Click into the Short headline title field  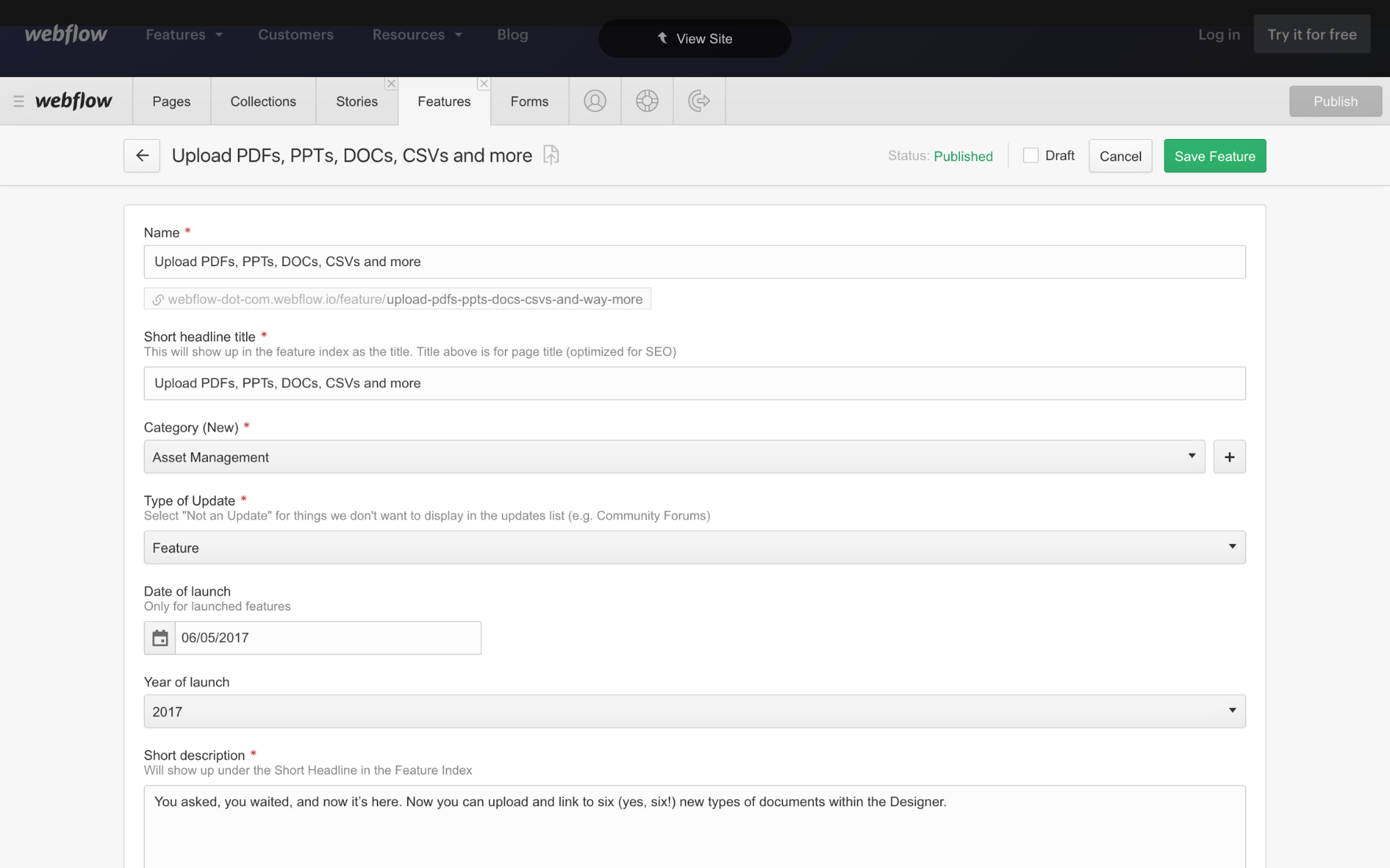[x=694, y=384]
